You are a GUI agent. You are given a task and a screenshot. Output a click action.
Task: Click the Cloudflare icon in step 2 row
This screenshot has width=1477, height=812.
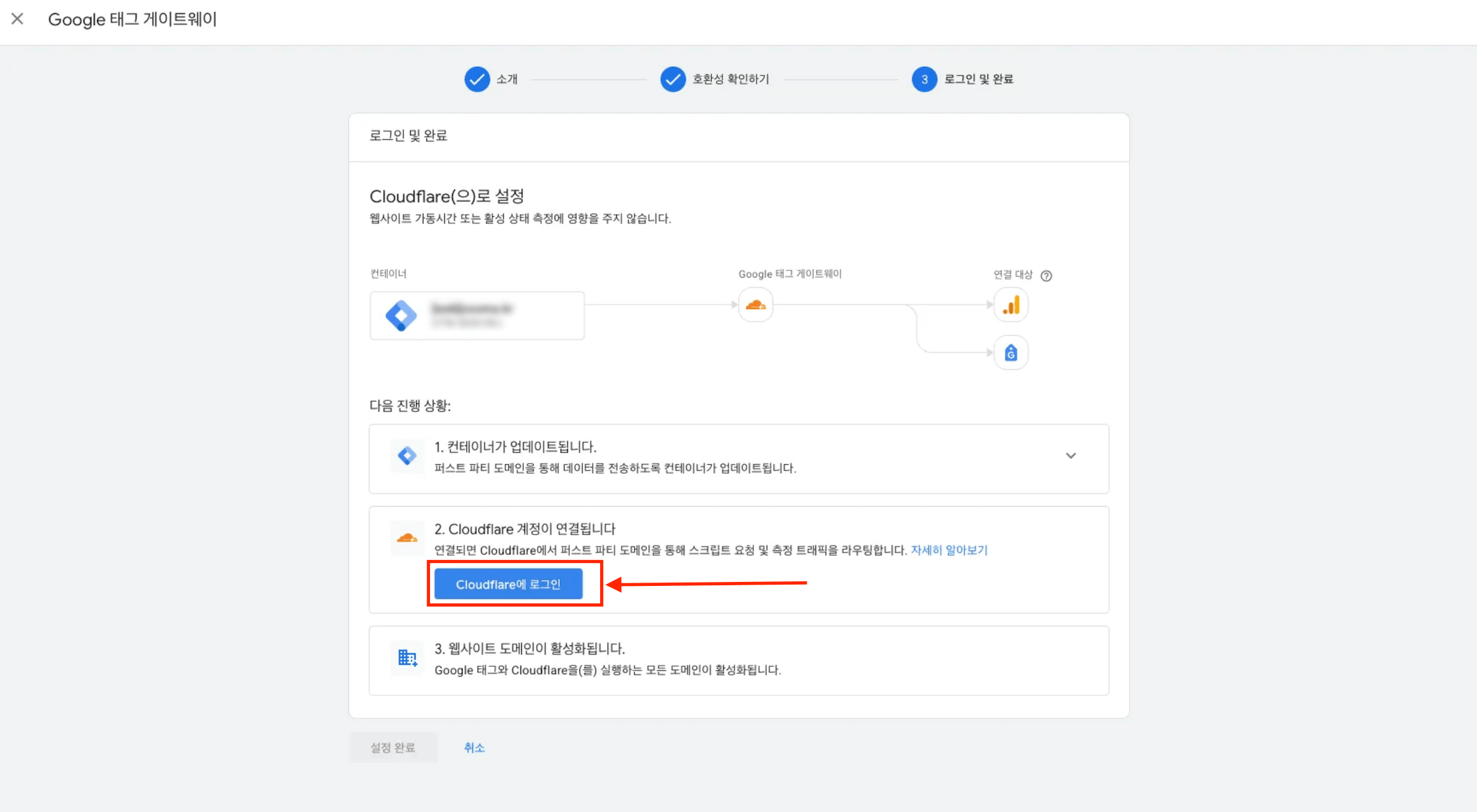coord(407,538)
